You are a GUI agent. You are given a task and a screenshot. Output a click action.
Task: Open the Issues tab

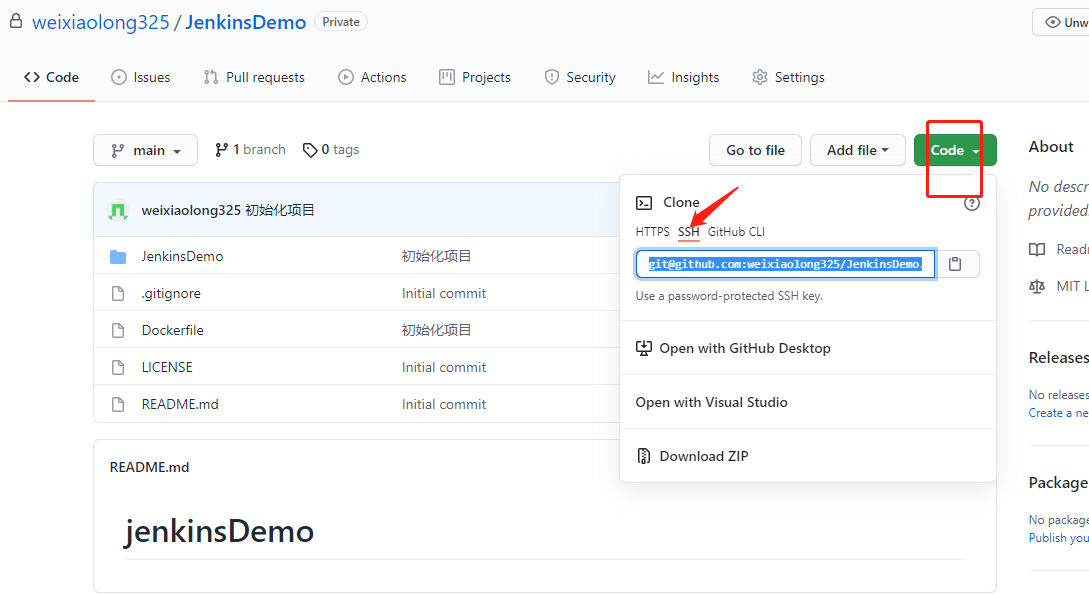click(140, 77)
